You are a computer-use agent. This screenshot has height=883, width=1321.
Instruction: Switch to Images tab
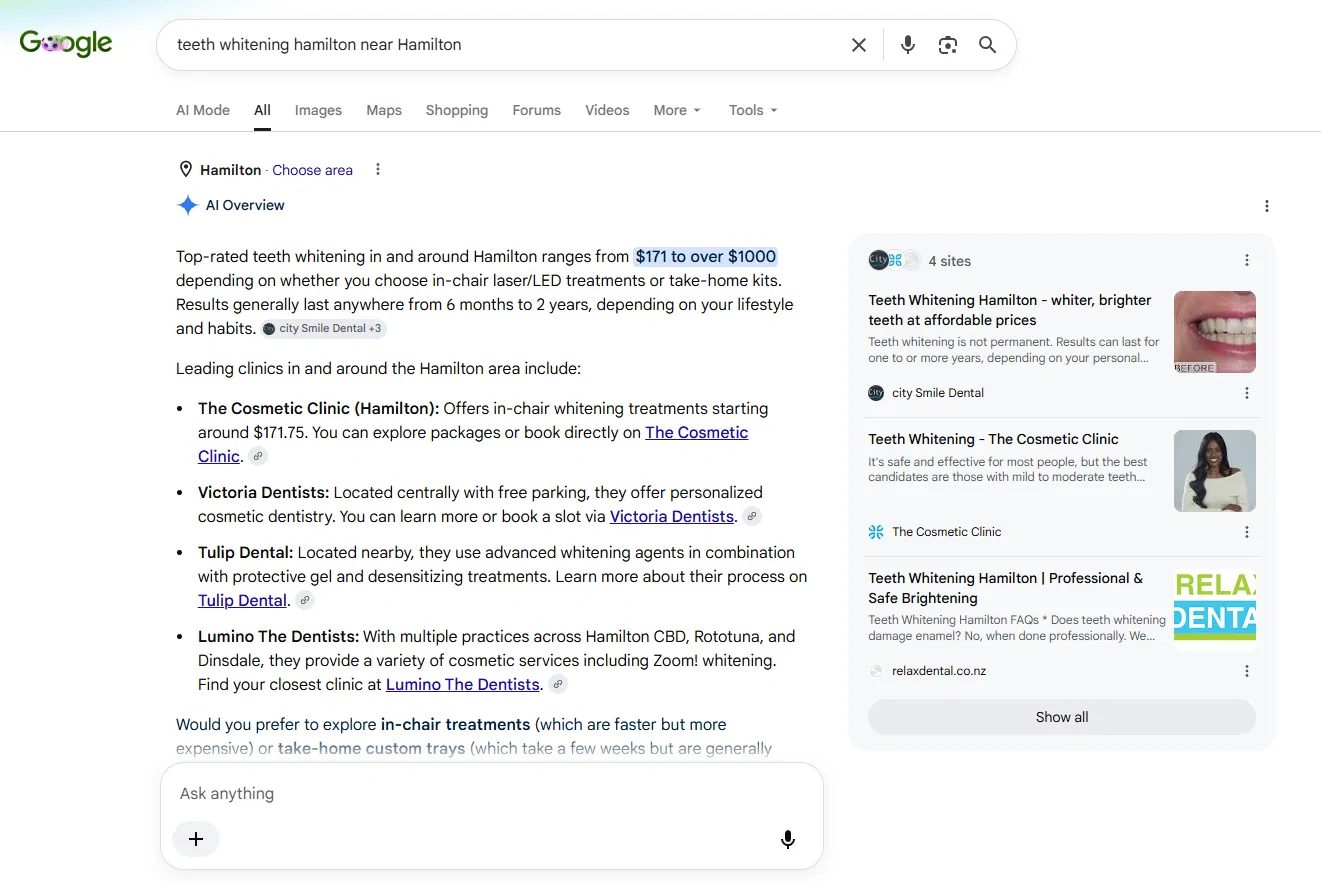pyautogui.click(x=318, y=110)
